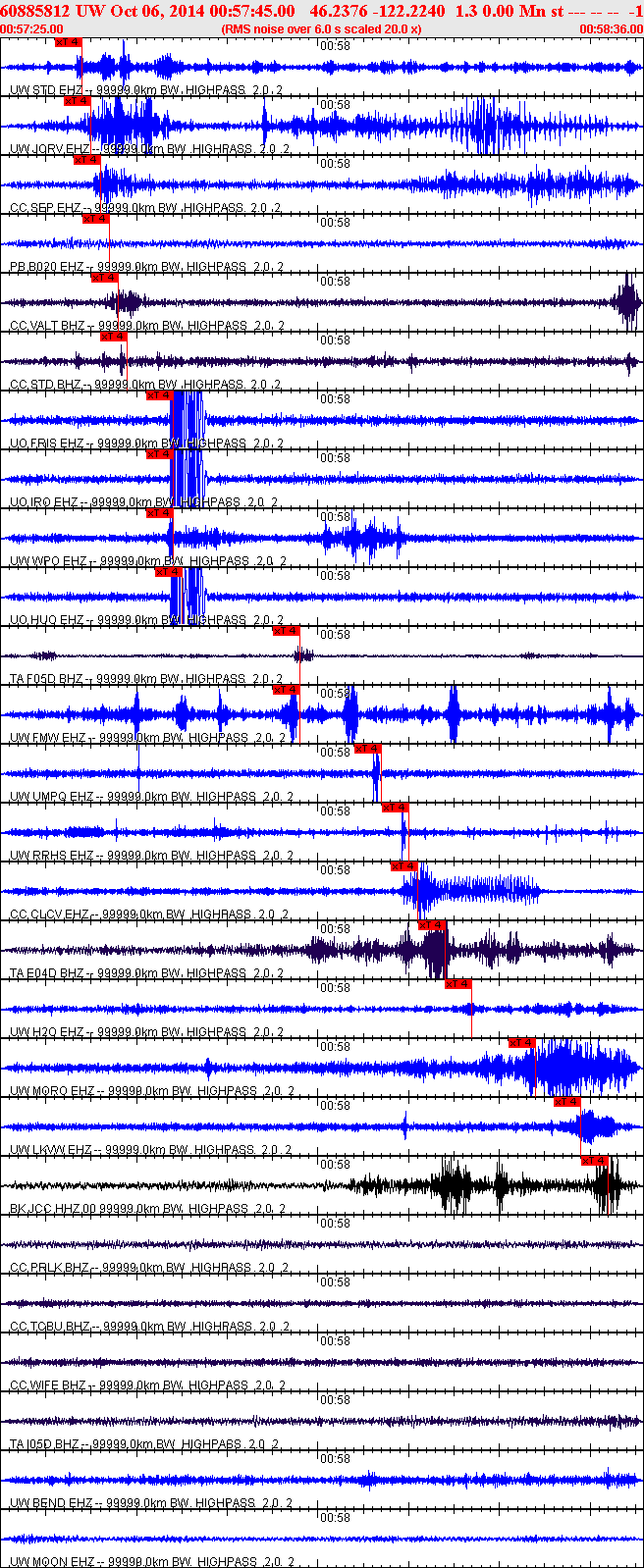Click the red pick marker on UW MORO trace
Screen dimensions: 644x1568
click(521, 1043)
